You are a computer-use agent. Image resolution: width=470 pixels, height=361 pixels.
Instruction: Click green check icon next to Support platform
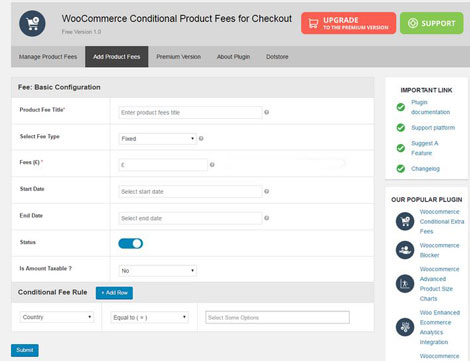(x=401, y=128)
